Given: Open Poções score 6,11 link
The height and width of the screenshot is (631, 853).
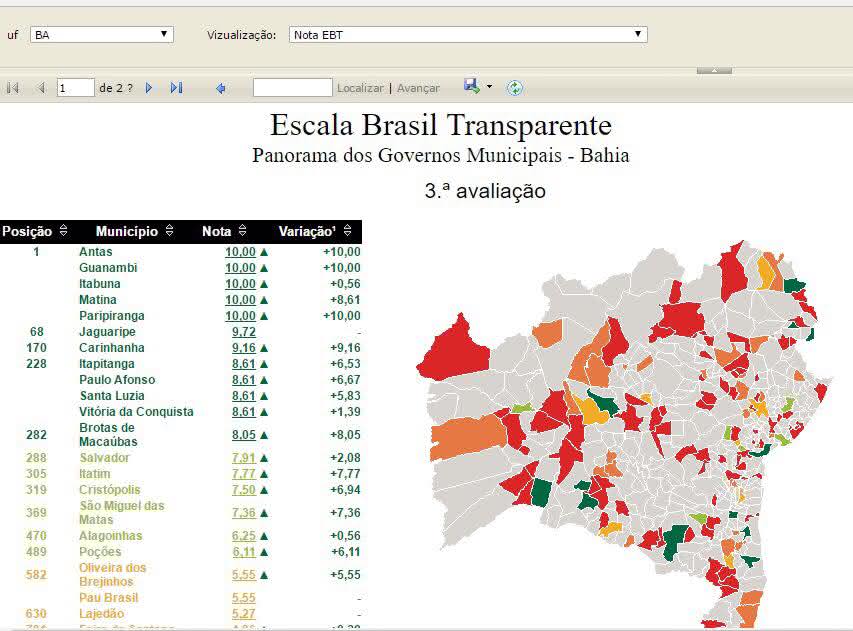Looking at the screenshot, I should 244,552.
